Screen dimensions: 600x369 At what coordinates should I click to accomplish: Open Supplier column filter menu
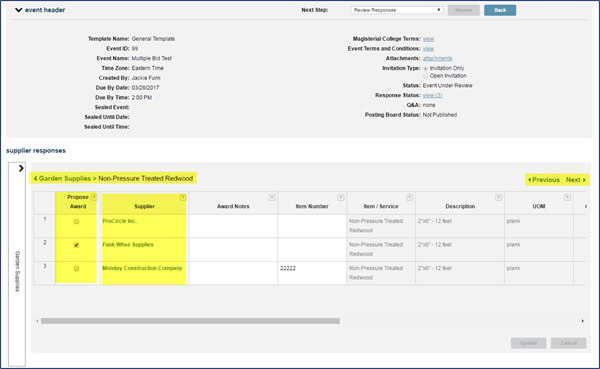(183, 198)
